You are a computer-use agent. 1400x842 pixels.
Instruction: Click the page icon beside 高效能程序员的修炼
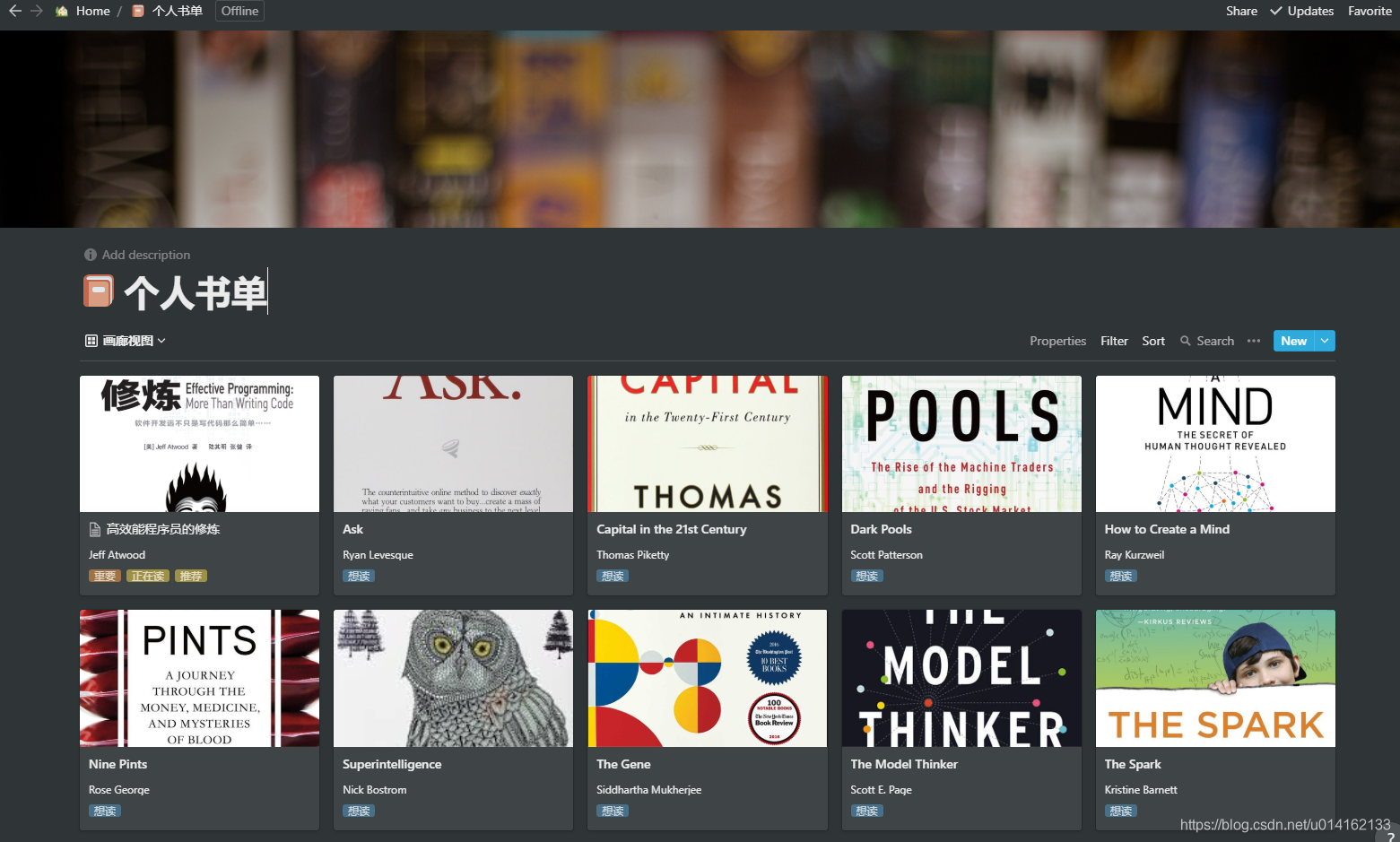click(x=94, y=529)
